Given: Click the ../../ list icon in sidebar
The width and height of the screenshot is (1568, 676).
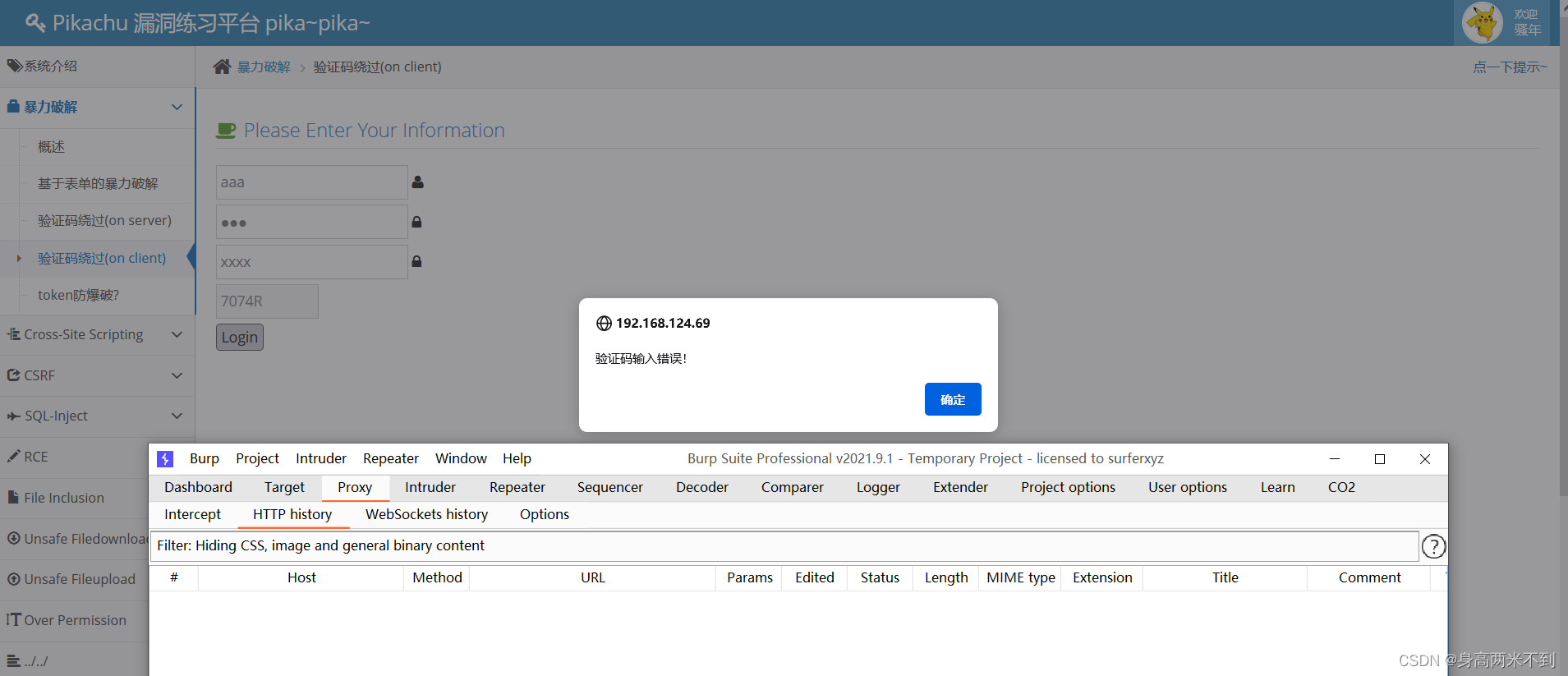Looking at the screenshot, I should click(x=13, y=660).
